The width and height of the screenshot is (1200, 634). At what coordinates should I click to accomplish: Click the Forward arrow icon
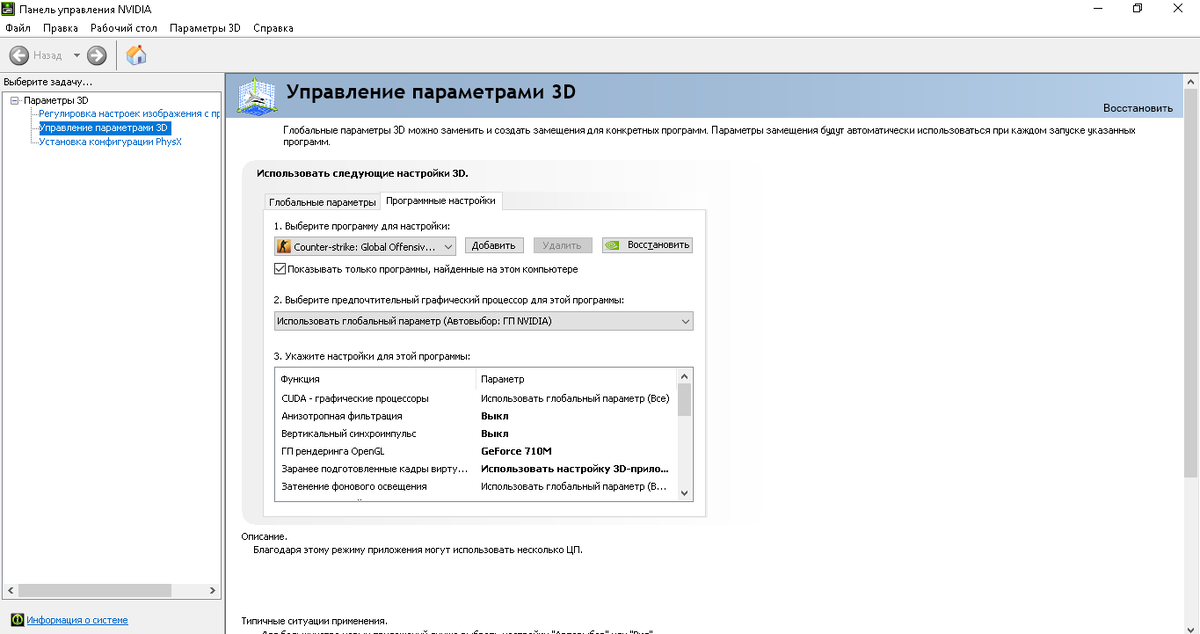point(97,56)
